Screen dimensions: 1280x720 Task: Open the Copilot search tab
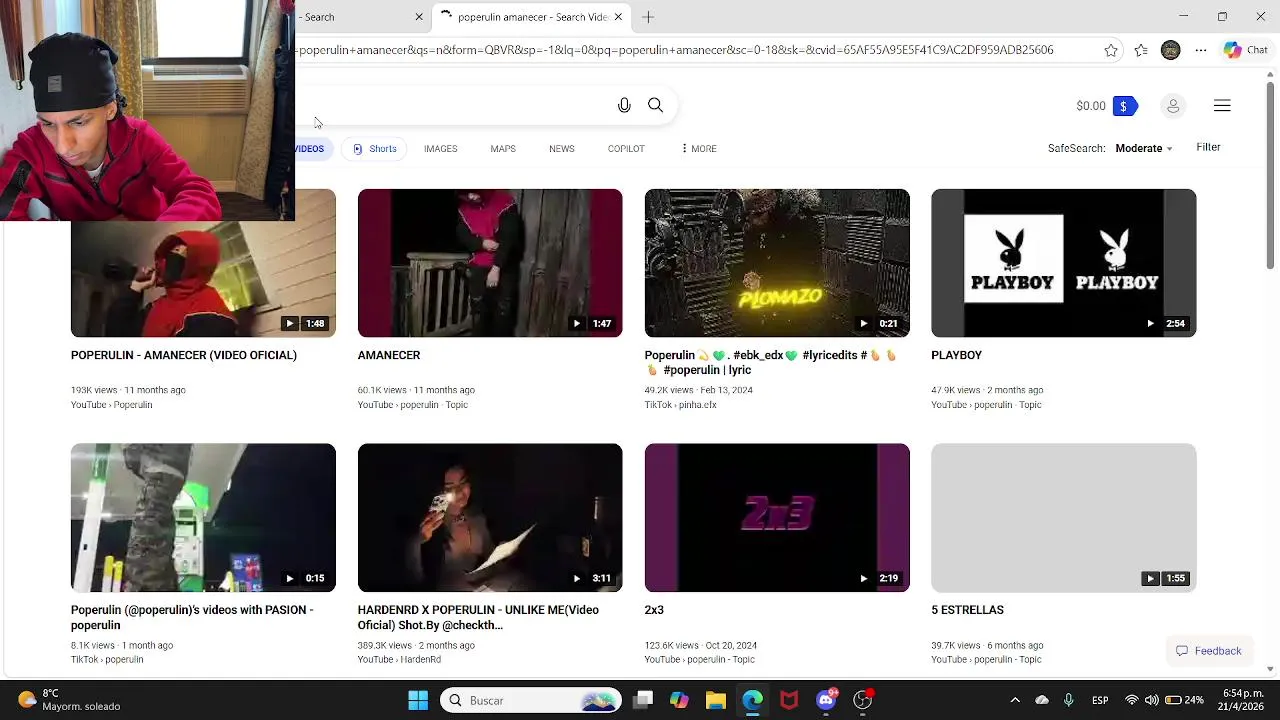click(x=626, y=149)
